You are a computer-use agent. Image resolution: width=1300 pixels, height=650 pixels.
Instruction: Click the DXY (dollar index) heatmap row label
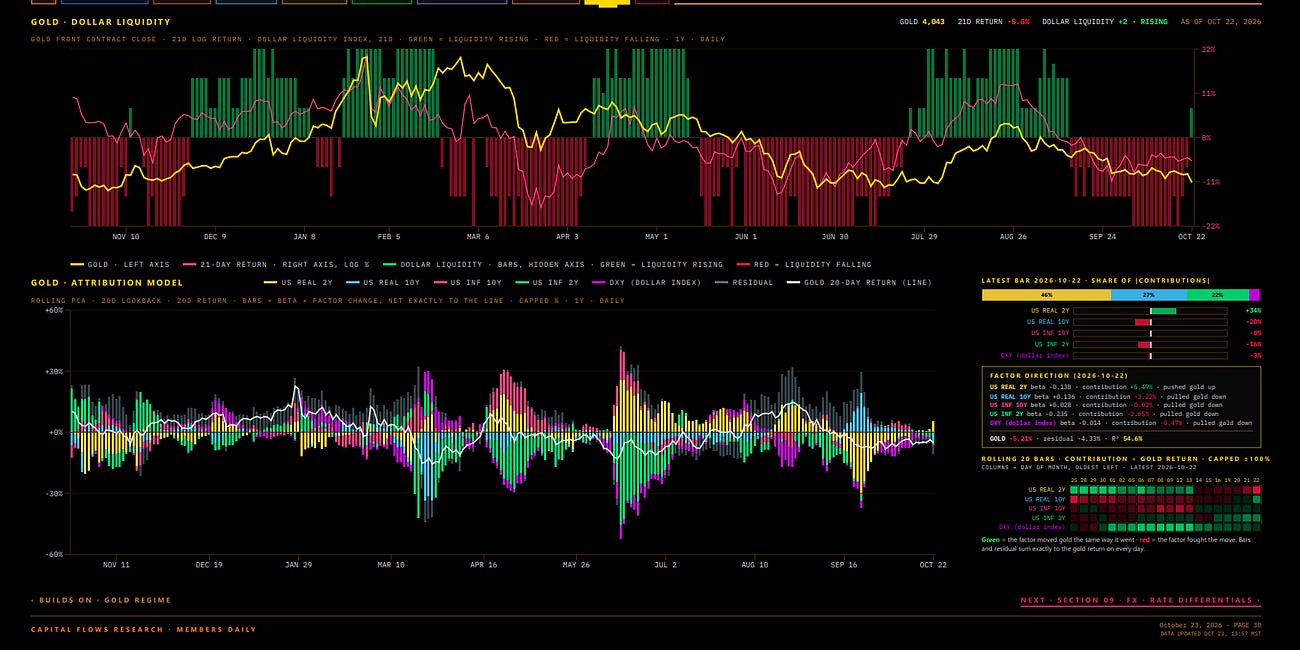click(x=1033, y=527)
